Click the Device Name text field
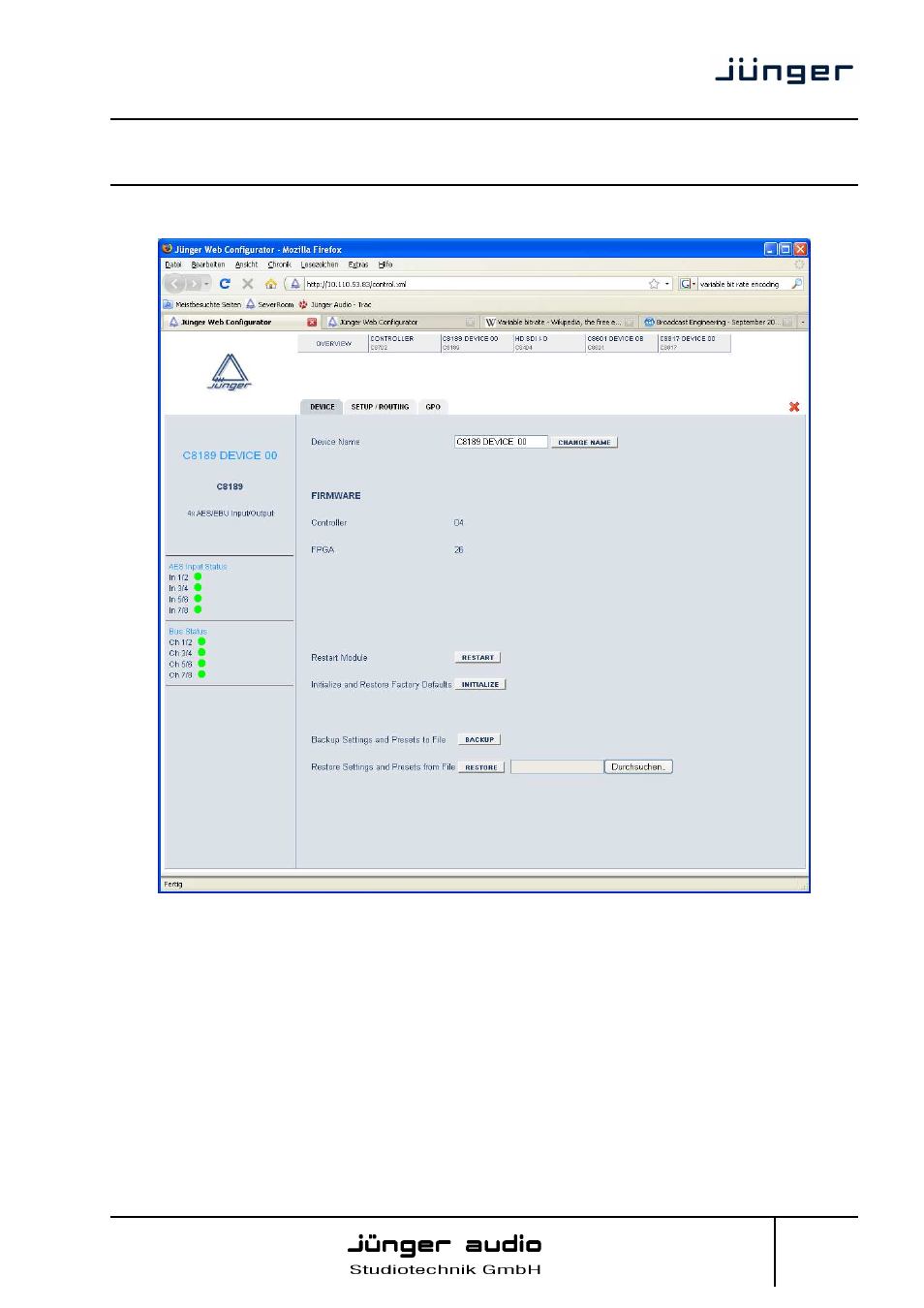The width and height of the screenshot is (924, 1308). (x=500, y=442)
